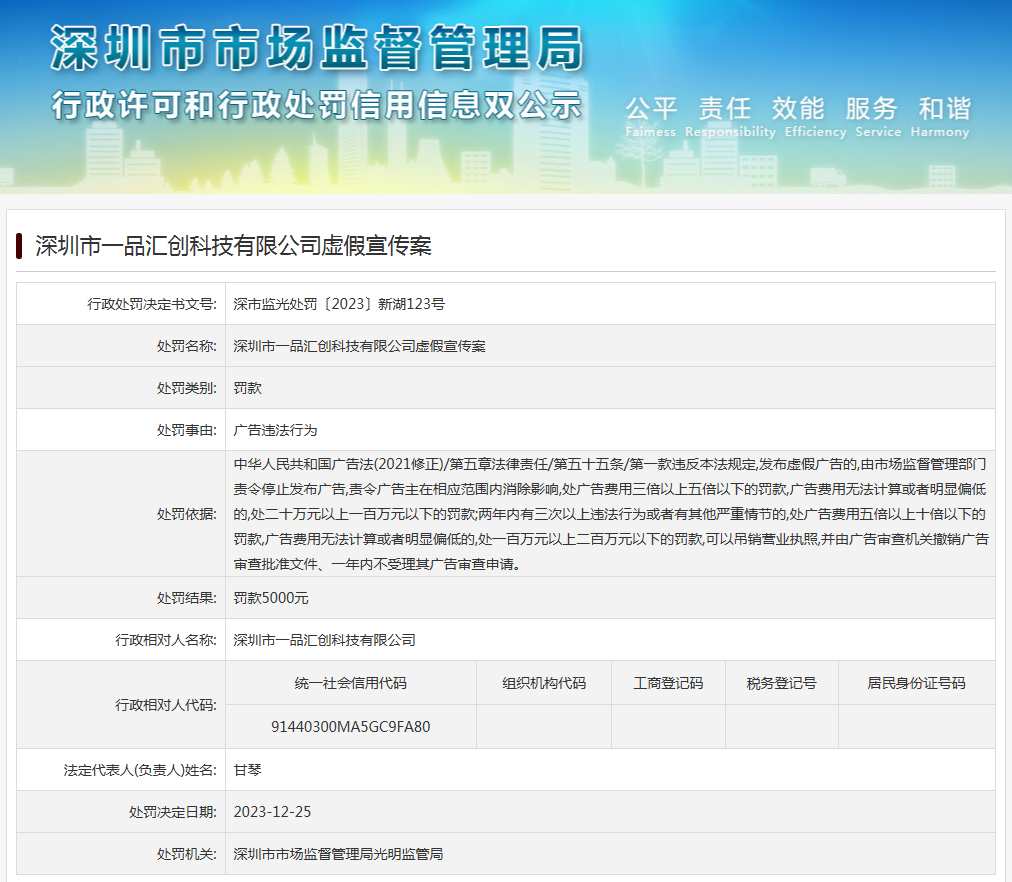The image size is (1012, 882).
Task: Click the 罚款5000元 result value
Action: (x=271, y=597)
